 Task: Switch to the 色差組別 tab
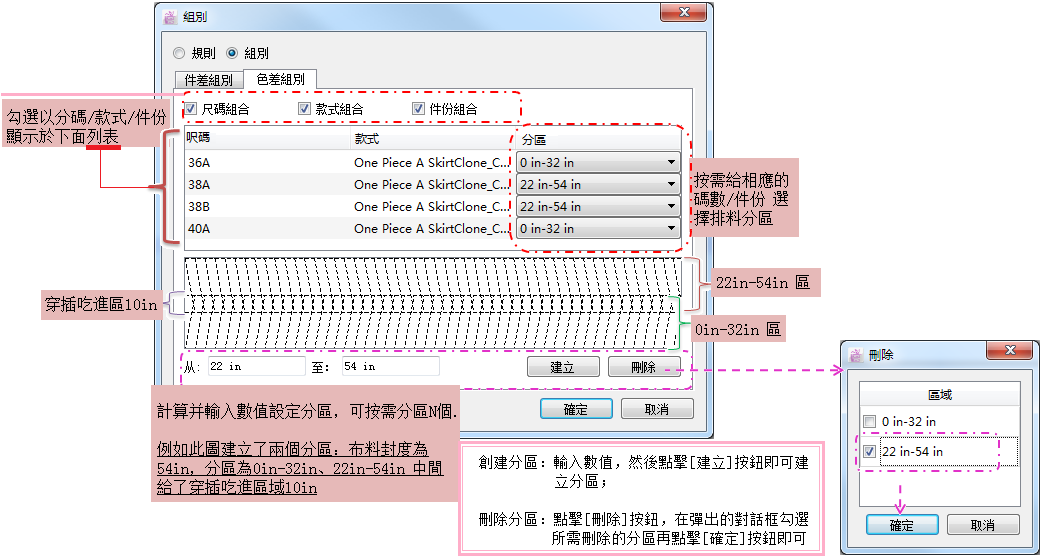280,79
